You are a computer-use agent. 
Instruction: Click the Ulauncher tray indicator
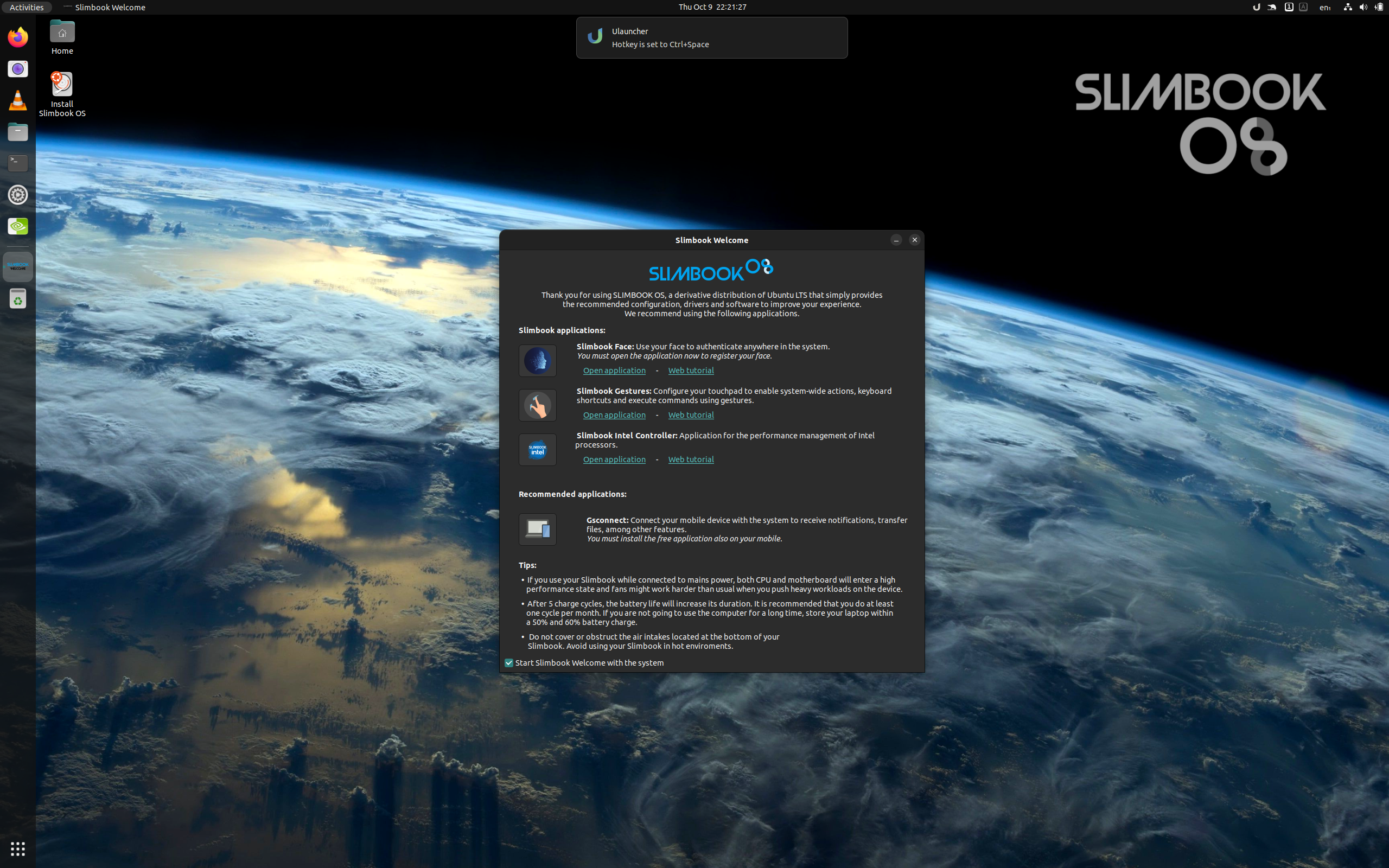coord(1256,8)
